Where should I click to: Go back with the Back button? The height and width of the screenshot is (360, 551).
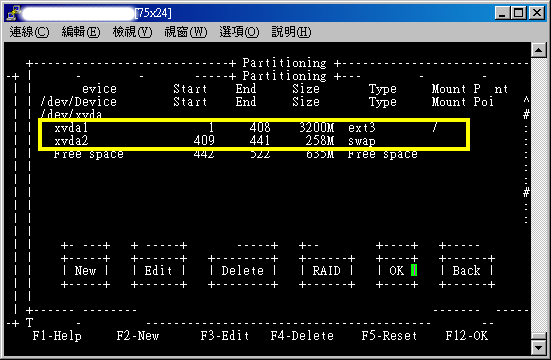[x=467, y=271]
